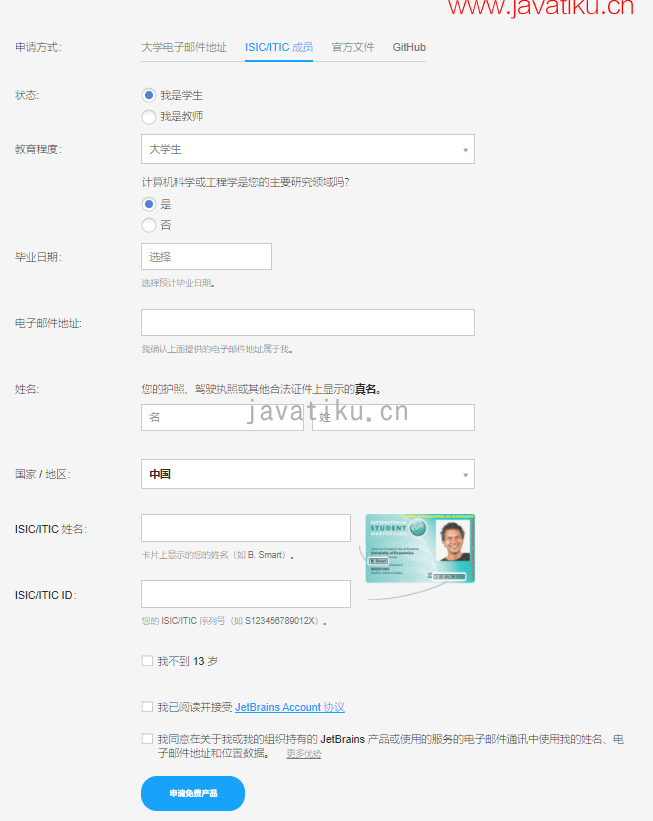Viewport: 653px width, 821px height.
Task: Check the email communication consent checkbox
Action: [x=147, y=739]
